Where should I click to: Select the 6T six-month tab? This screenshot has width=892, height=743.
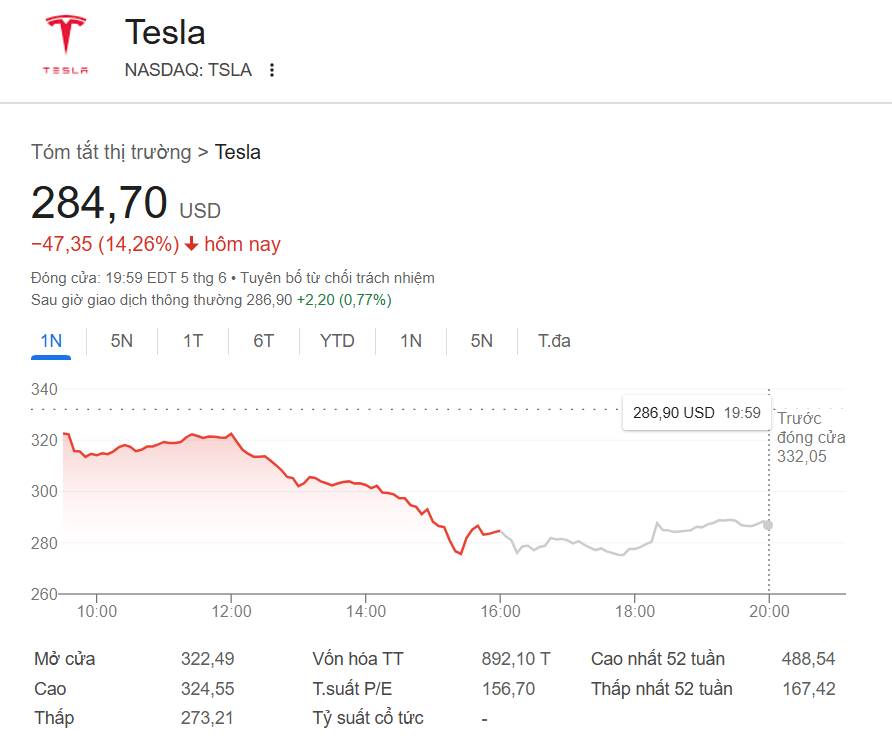click(x=263, y=341)
